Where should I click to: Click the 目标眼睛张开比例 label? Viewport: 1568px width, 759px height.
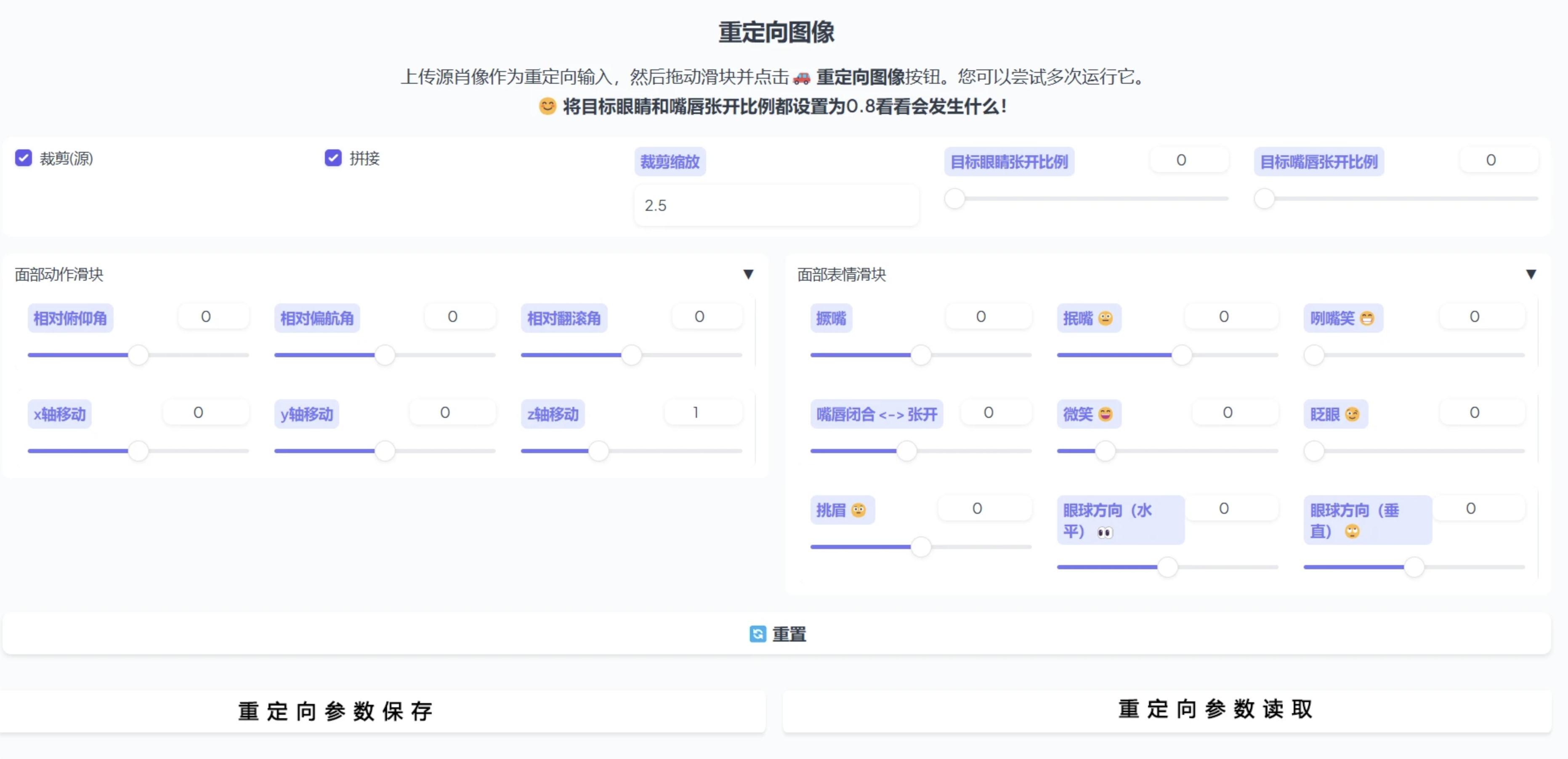pyautogui.click(x=1009, y=162)
